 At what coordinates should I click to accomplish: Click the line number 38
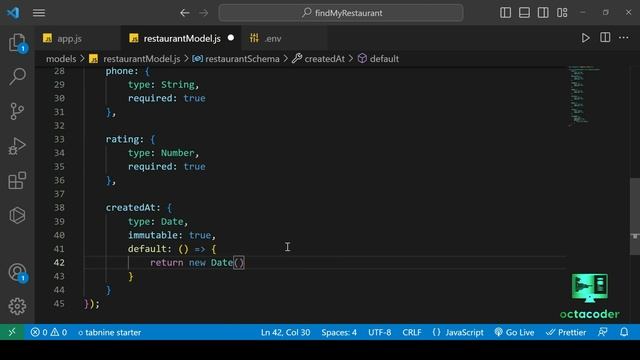pos(59,208)
